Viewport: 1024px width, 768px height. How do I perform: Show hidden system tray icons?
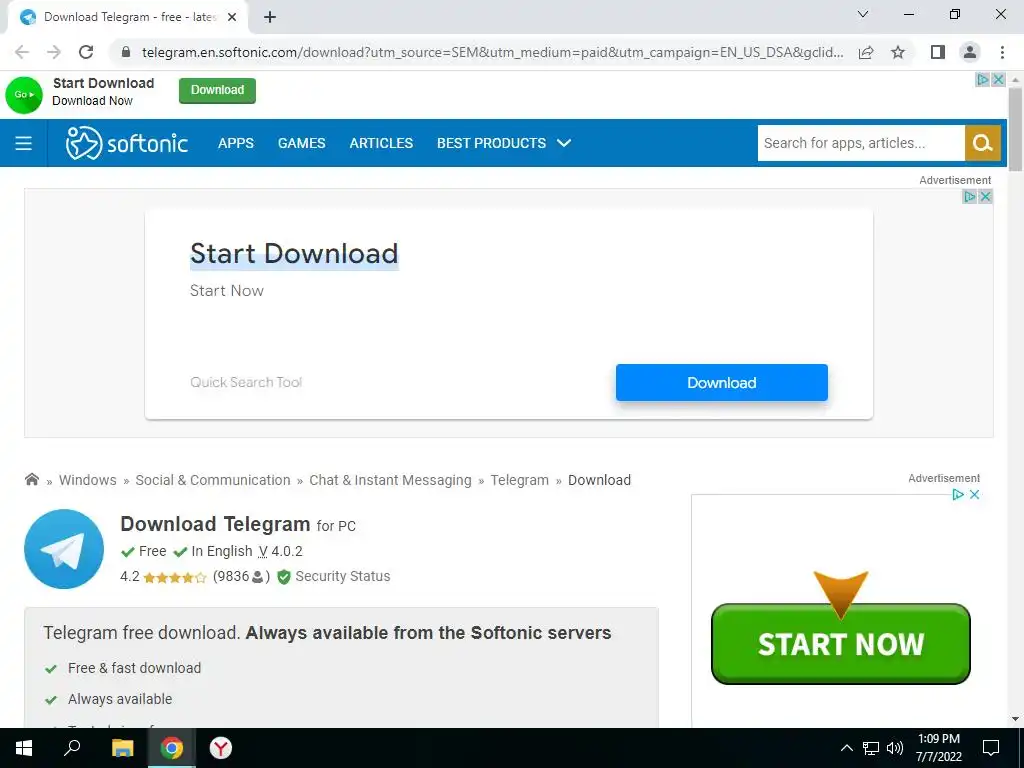click(846, 748)
